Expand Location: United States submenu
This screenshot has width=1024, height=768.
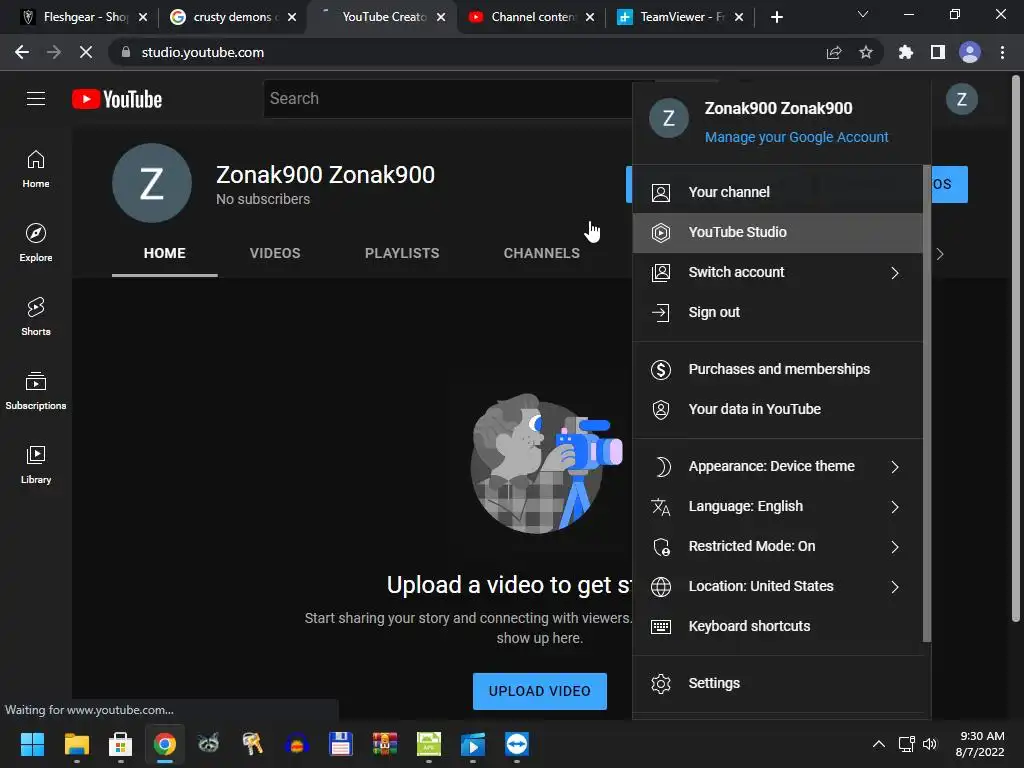(x=777, y=586)
